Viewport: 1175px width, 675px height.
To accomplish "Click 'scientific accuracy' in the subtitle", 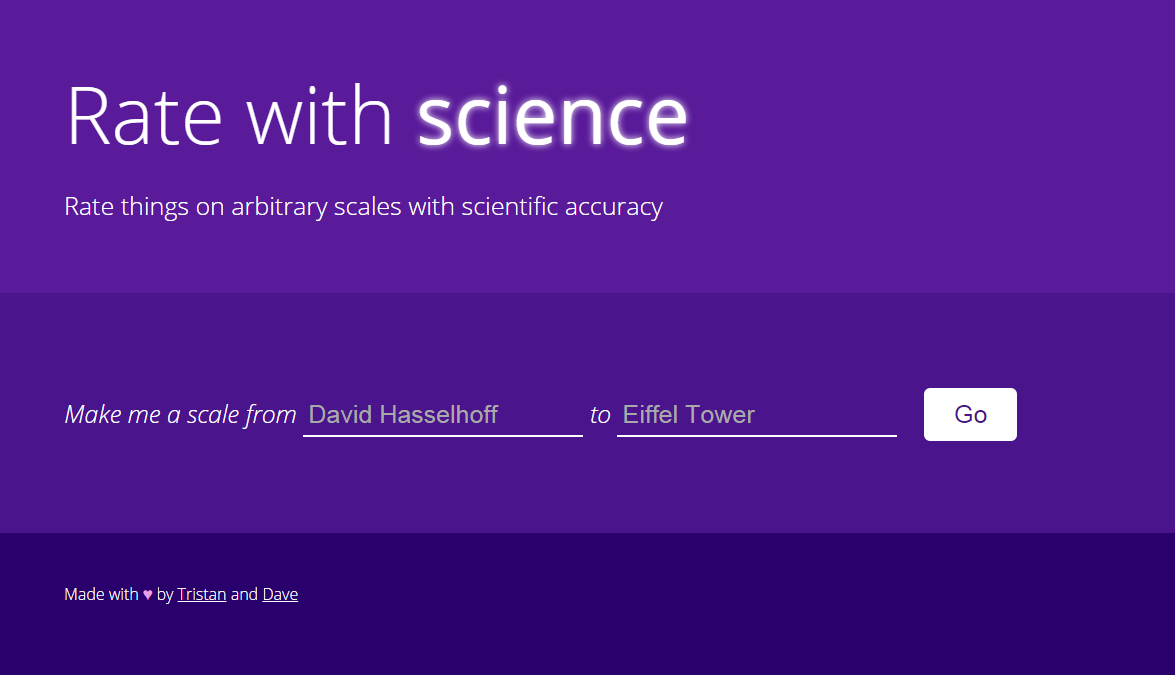I will click(562, 206).
